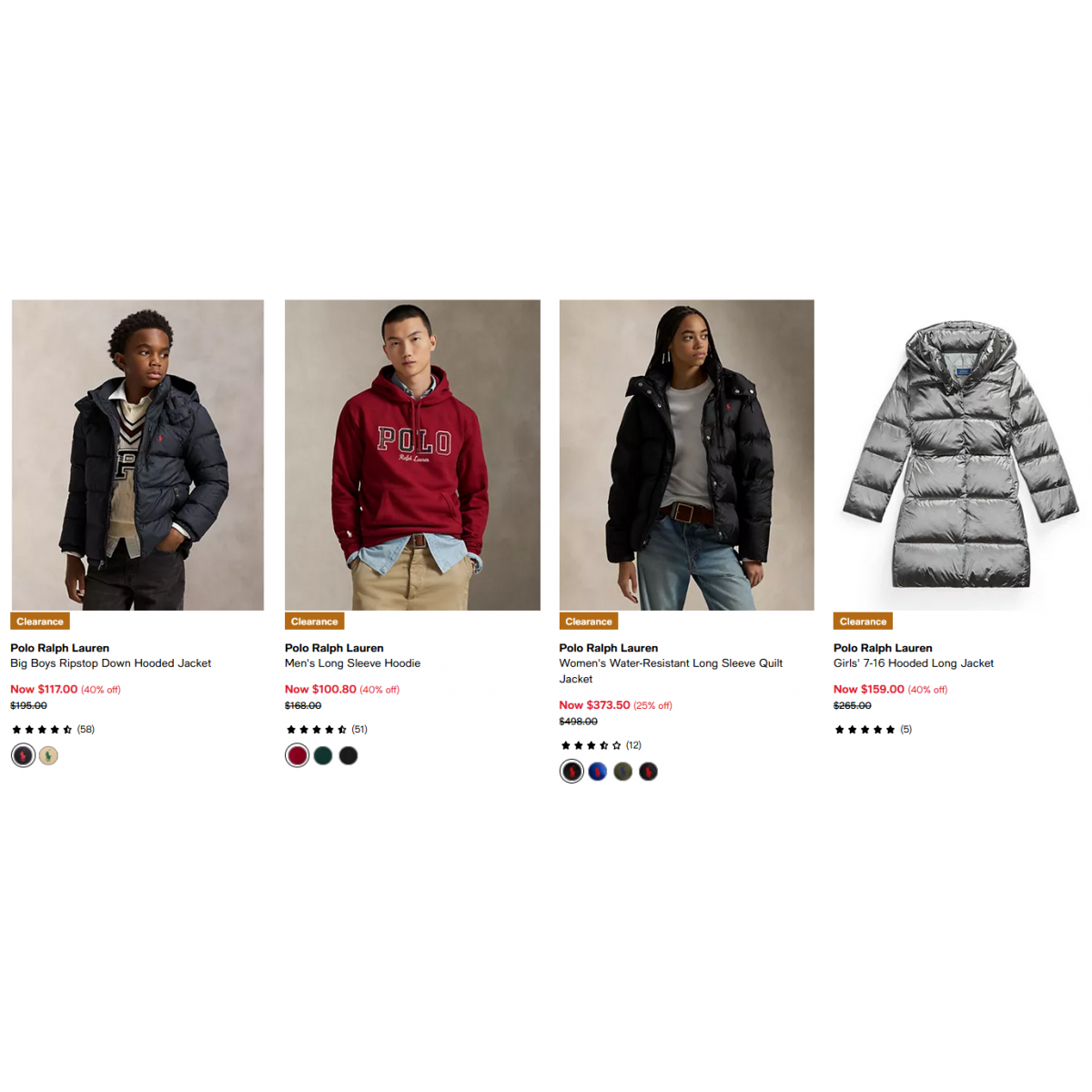The height and width of the screenshot is (1092, 1092).
Task: Select the blue swatch for Women's Quilt Jacket
Action: [598, 772]
